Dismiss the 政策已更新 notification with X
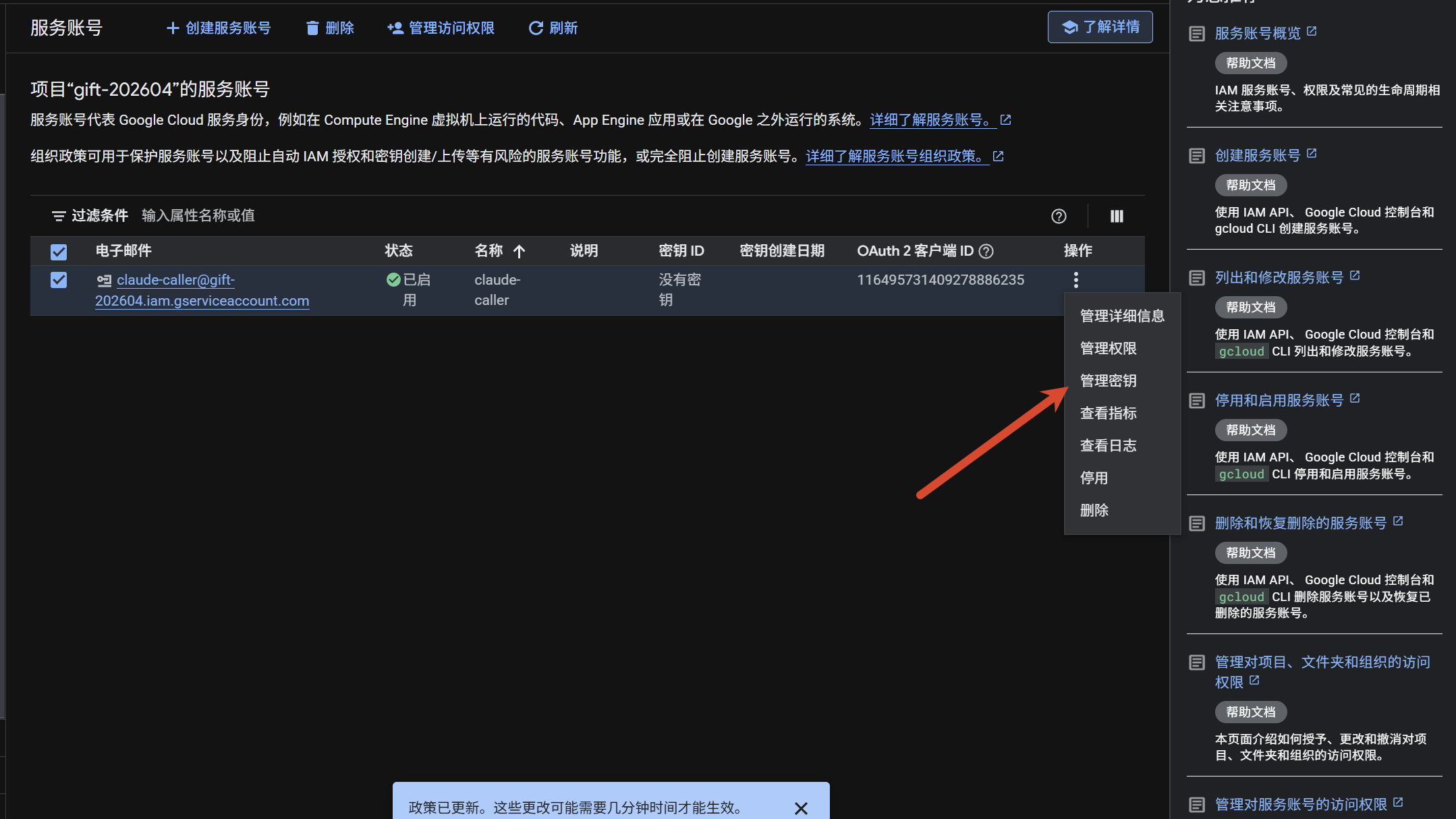Image resolution: width=1456 pixels, height=819 pixels. click(x=801, y=808)
